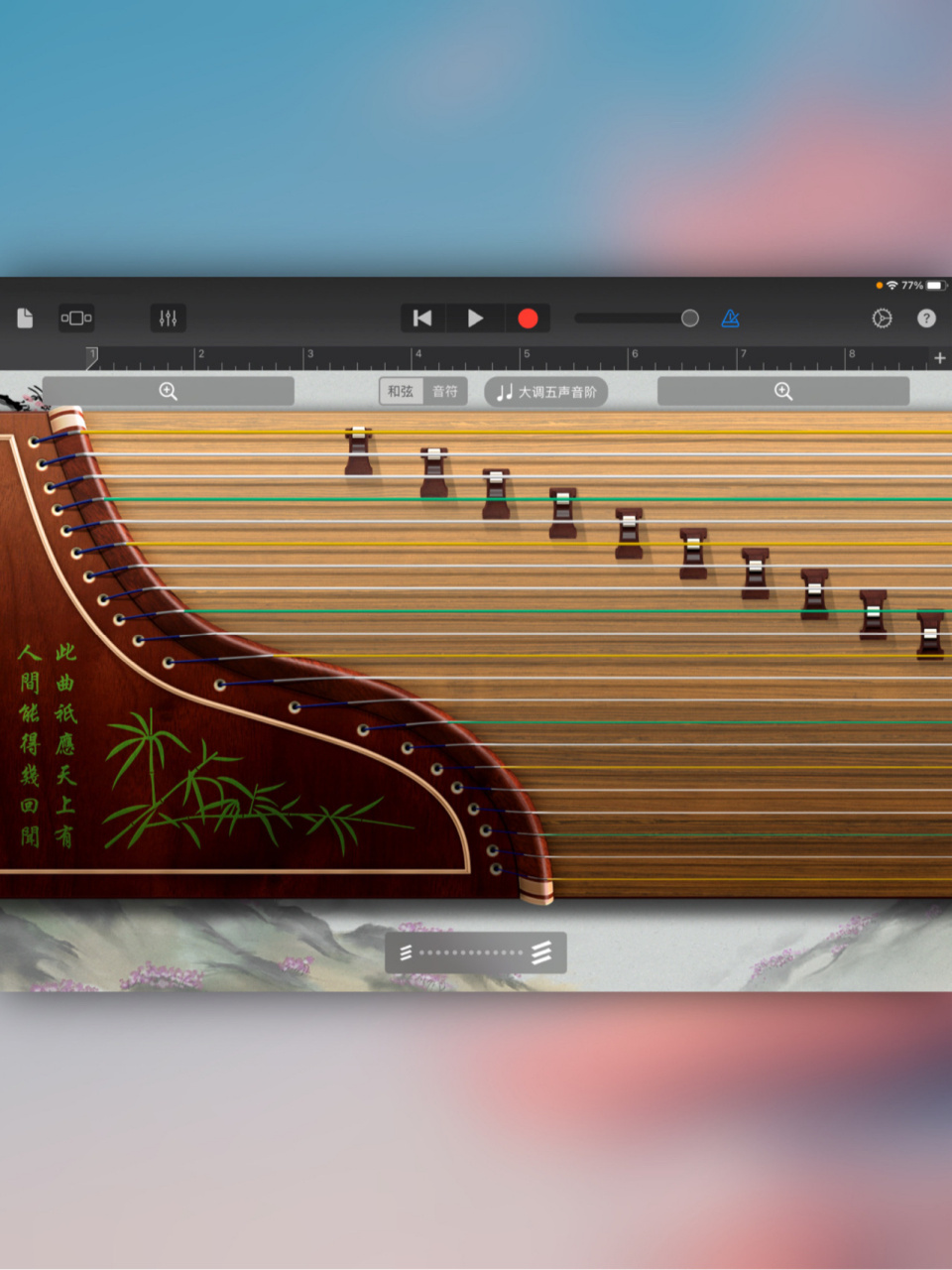Open song settings gear
The width and height of the screenshot is (952, 1270).
tap(882, 317)
